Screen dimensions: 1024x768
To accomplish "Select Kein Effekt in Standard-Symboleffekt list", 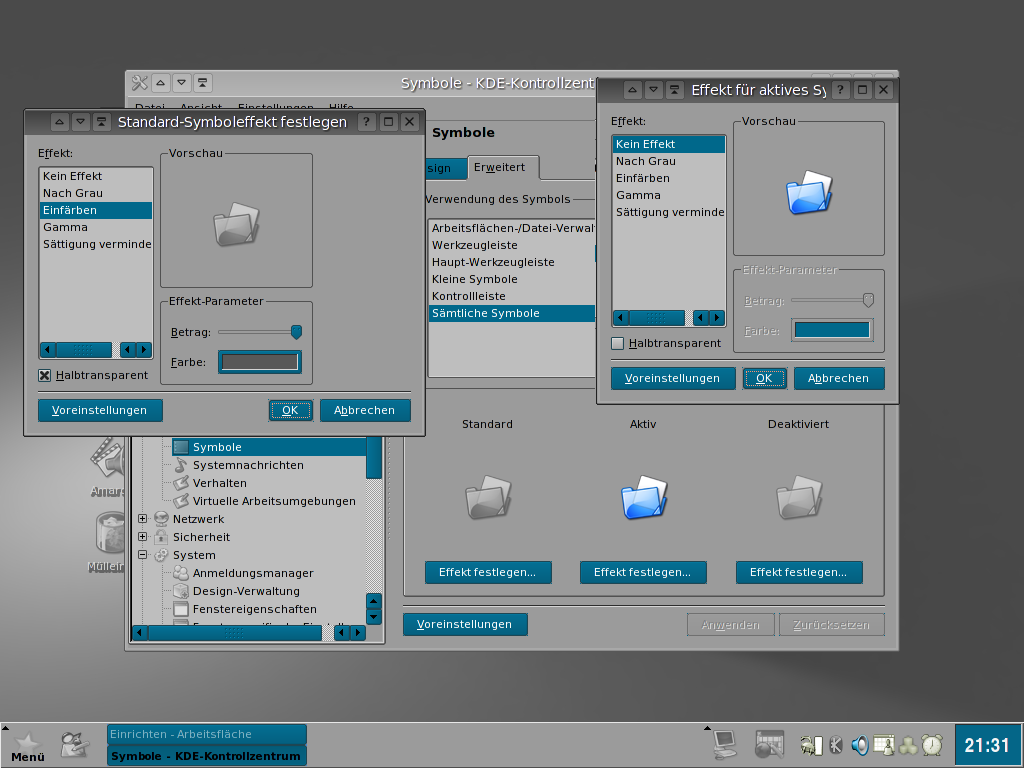I will coord(95,176).
